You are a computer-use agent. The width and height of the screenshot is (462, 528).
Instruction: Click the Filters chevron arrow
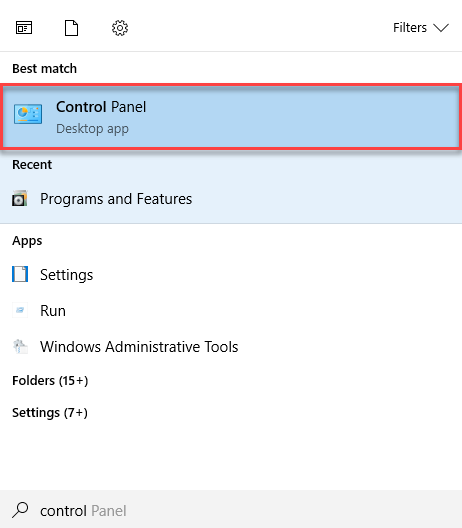pos(441,28)
